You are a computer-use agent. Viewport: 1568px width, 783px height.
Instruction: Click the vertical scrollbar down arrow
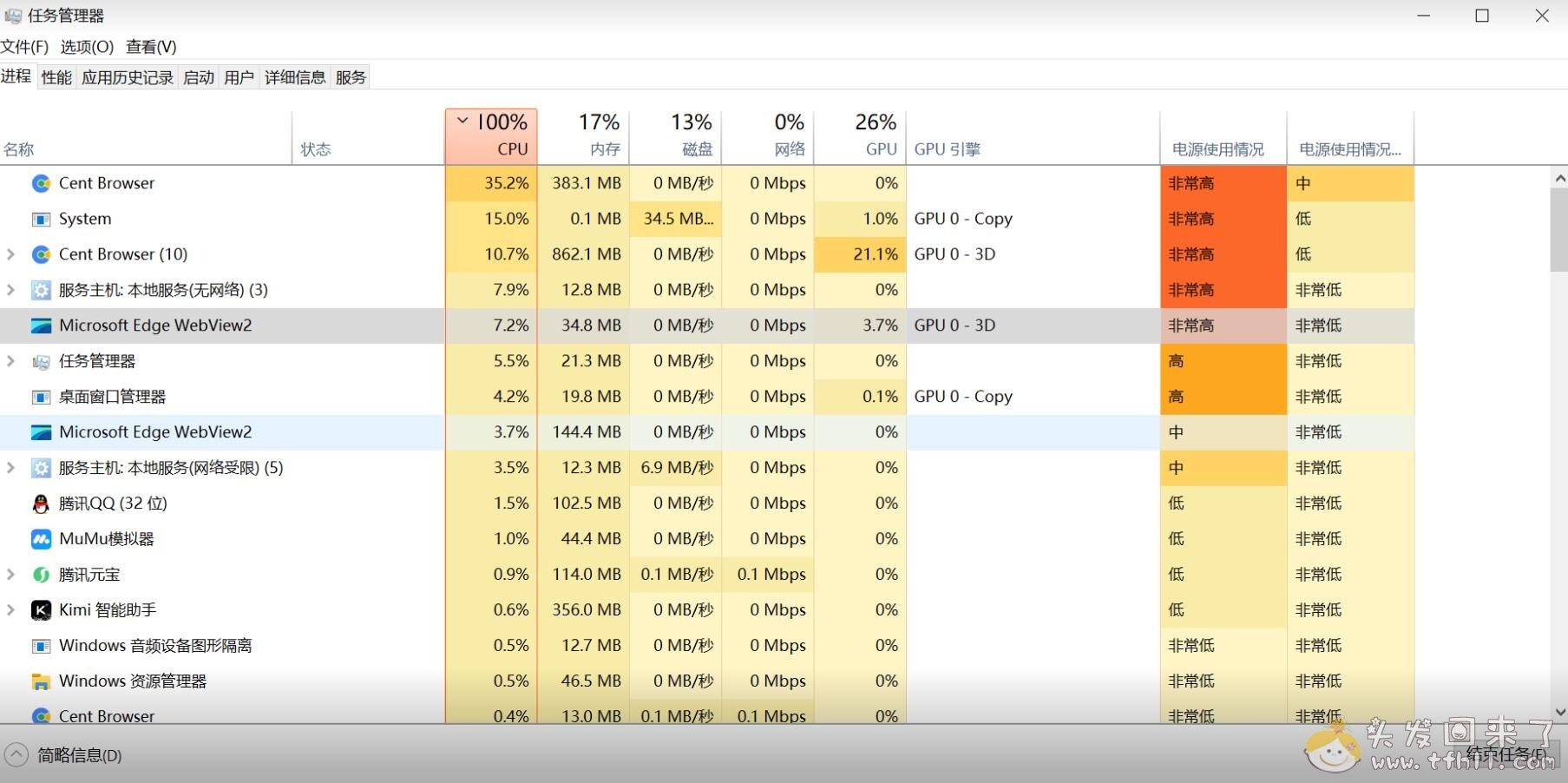tap(1559, 712)
